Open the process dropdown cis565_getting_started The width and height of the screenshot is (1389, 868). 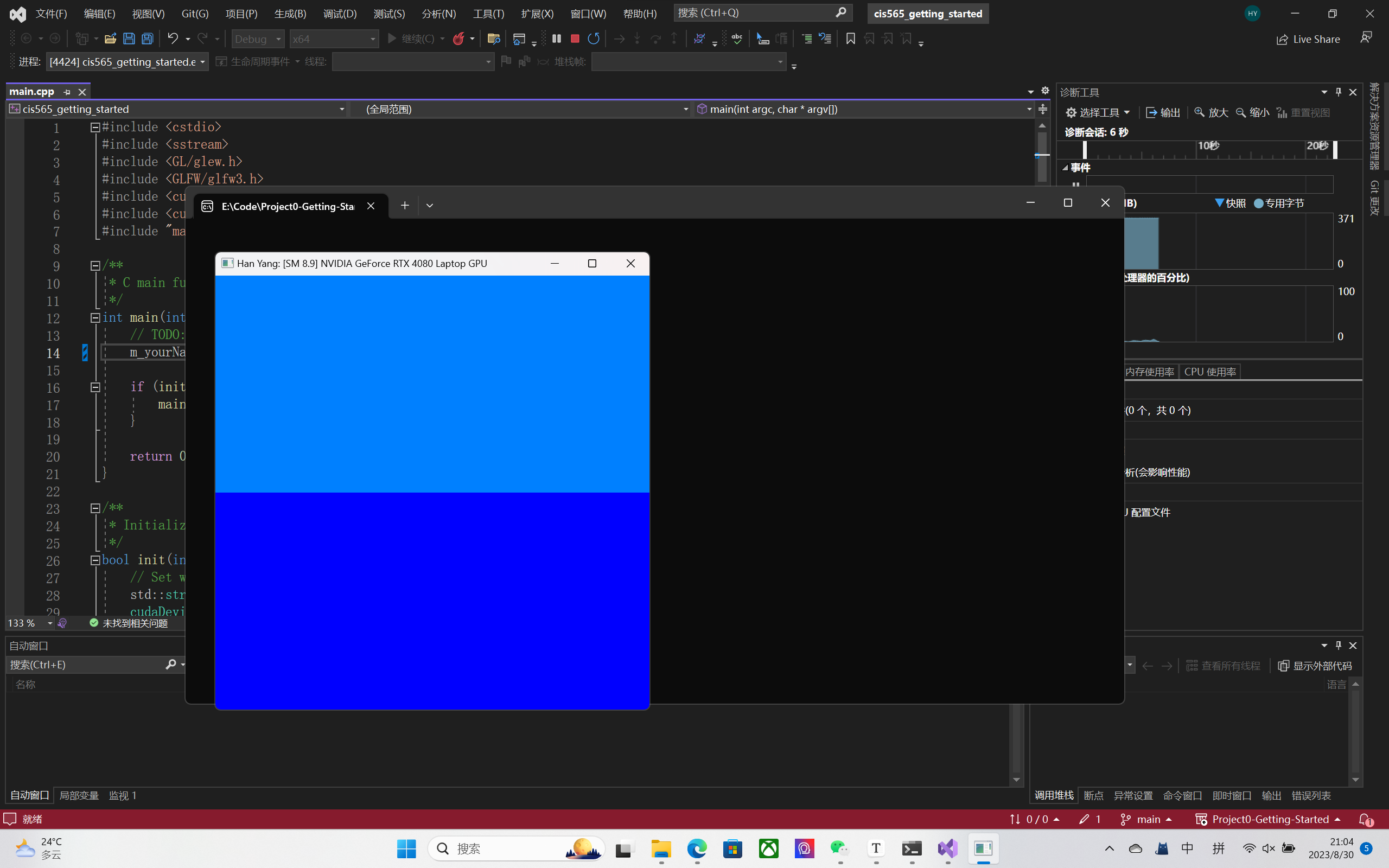tap(128, 61)
